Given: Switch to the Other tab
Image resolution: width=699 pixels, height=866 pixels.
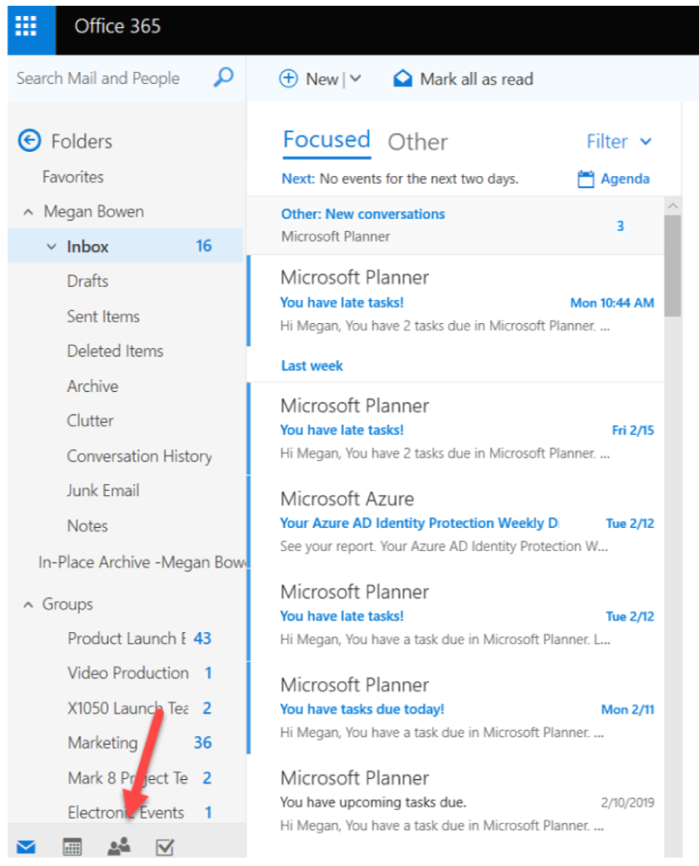Looking at the screenshot, I should pyautogui.click(x=417, y=142).
